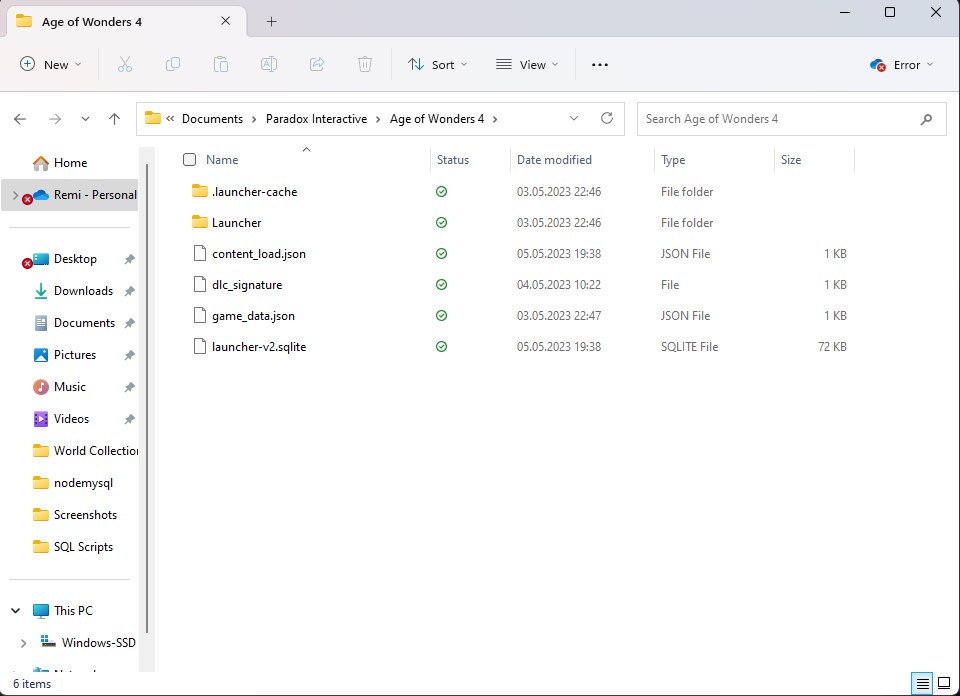Open the OneDrive Error status dropdown
This screenshot has height=696, width=960.
tap(901, 65)
